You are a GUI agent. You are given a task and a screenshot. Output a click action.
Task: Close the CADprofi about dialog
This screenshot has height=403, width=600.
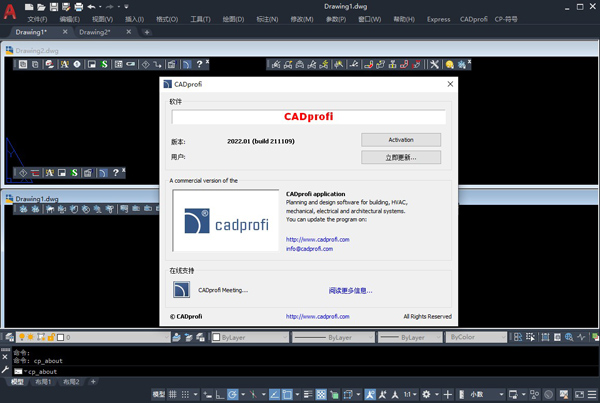450,84
